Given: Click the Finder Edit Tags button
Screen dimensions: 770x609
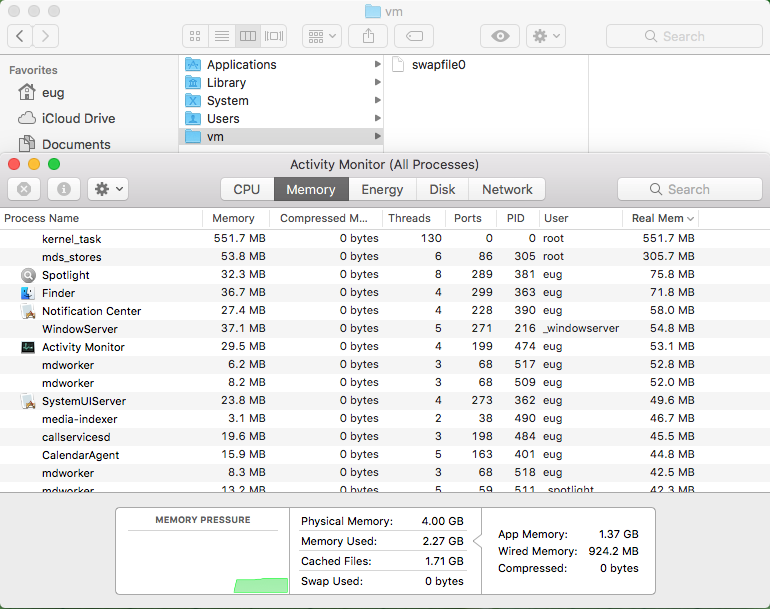Looking at the screenshot, I should click(x=414, y=36).
